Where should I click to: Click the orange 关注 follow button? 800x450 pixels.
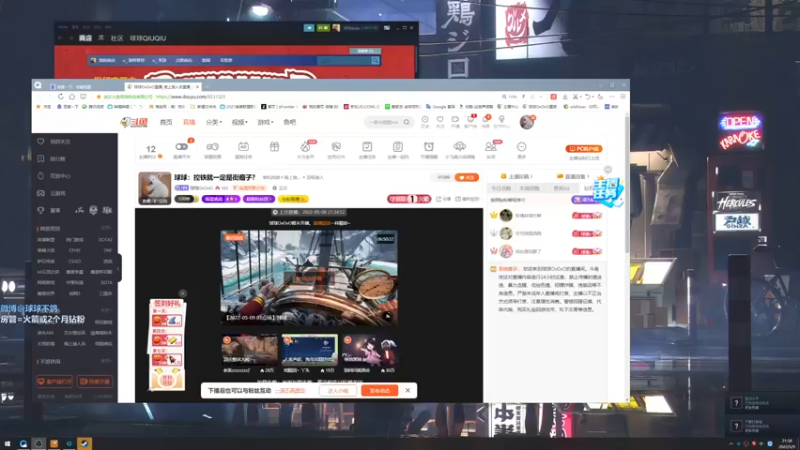click(x=466, y=178)
